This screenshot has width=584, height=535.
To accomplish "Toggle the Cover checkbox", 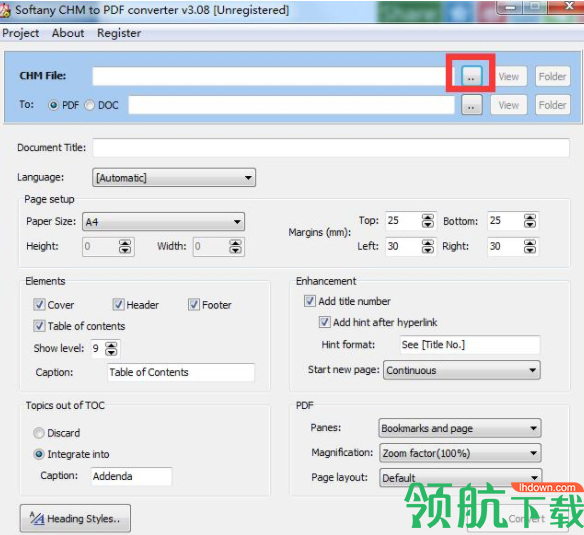I will pos(39,305).
